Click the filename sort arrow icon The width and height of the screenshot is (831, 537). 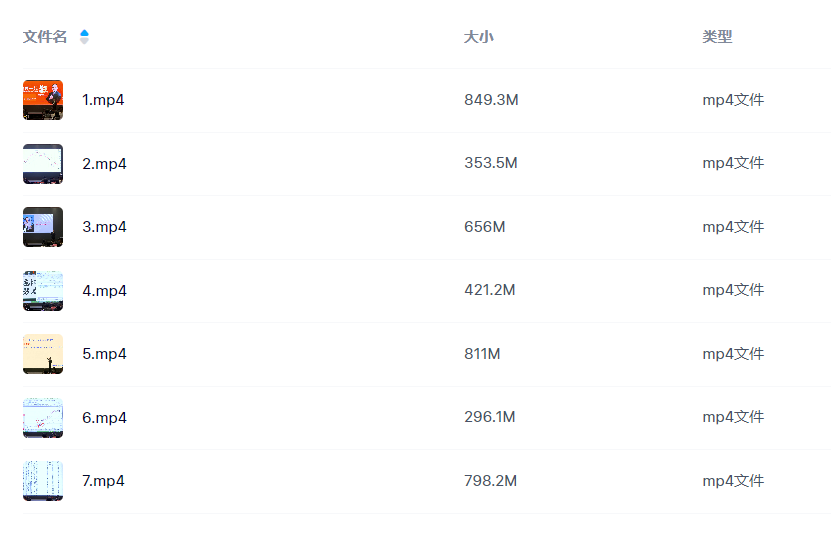pos(84,37)
